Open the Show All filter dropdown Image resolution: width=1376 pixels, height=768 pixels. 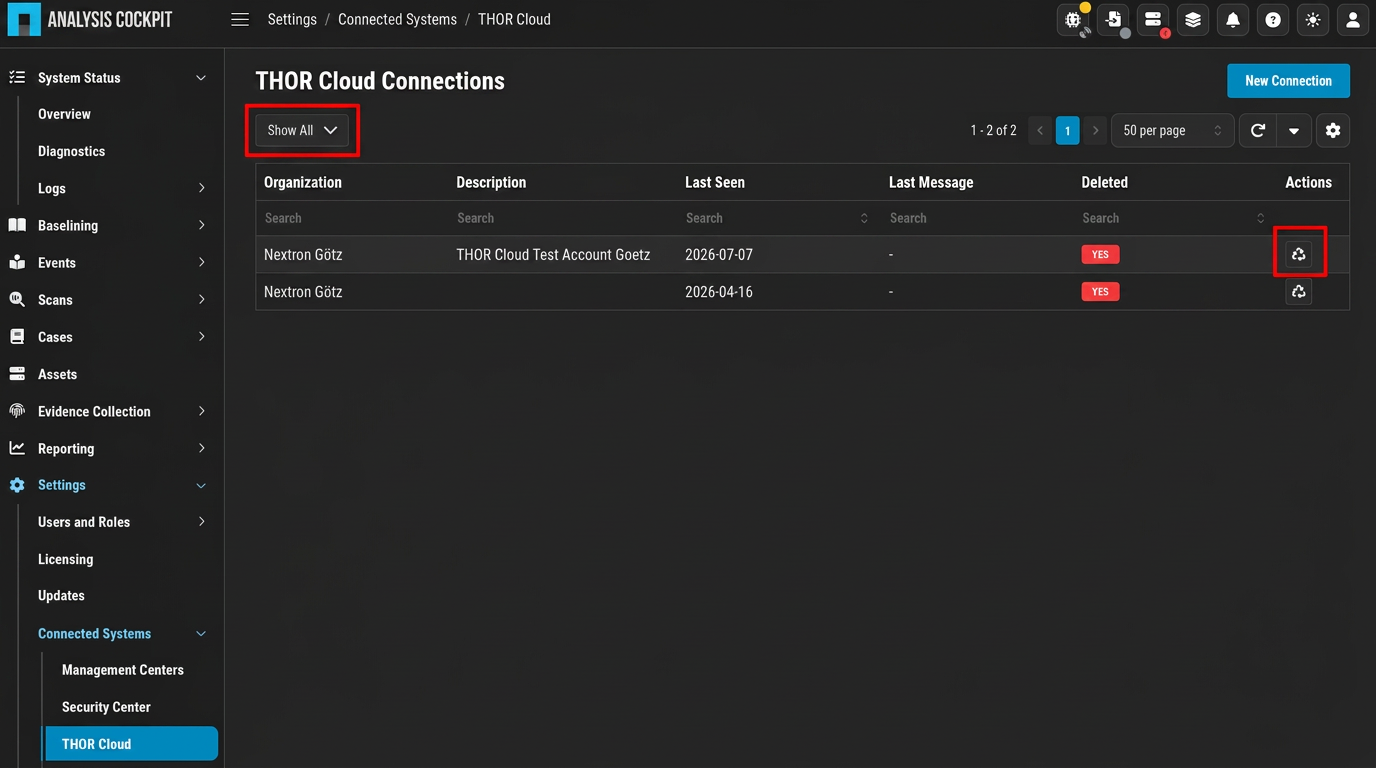pyautogui.click(x=302, y=130)
